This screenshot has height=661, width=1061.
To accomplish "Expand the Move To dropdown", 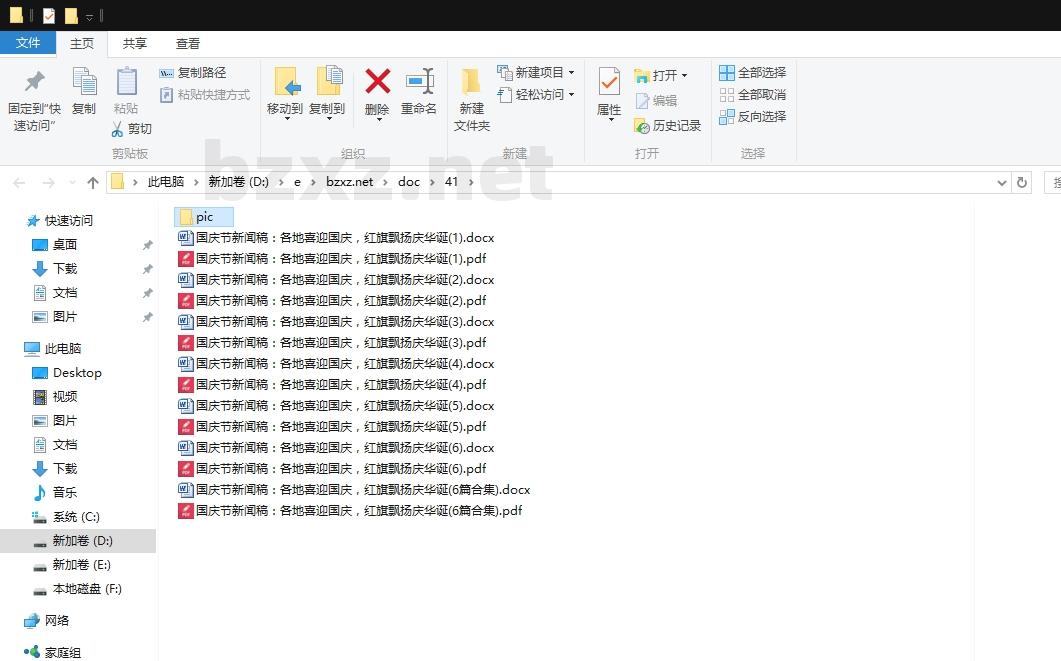I will pos(285,118).
